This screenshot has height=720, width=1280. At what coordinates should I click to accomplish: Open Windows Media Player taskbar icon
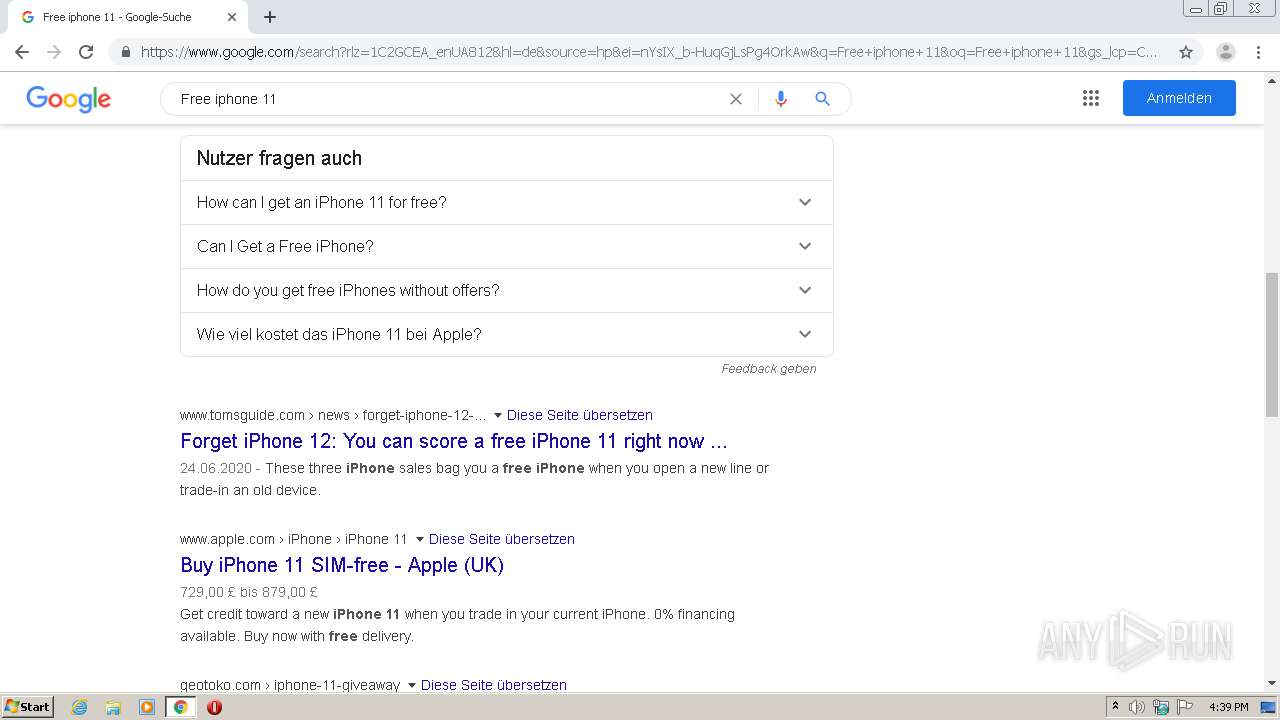click(147, 707)
